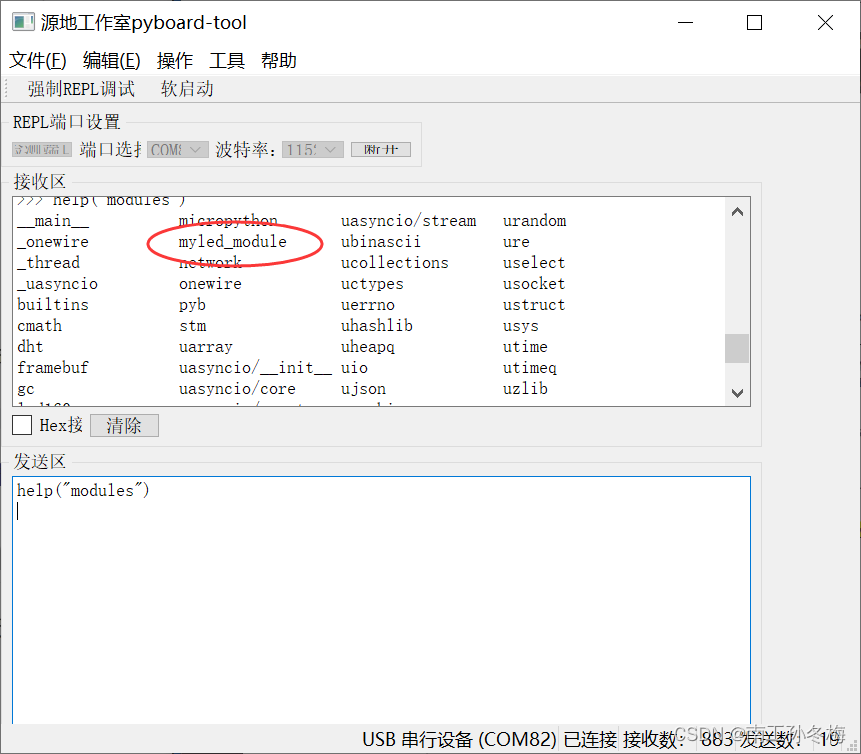Click uzlib in the module list
This screenshot has width=861, height=754.
coord(525,389)
